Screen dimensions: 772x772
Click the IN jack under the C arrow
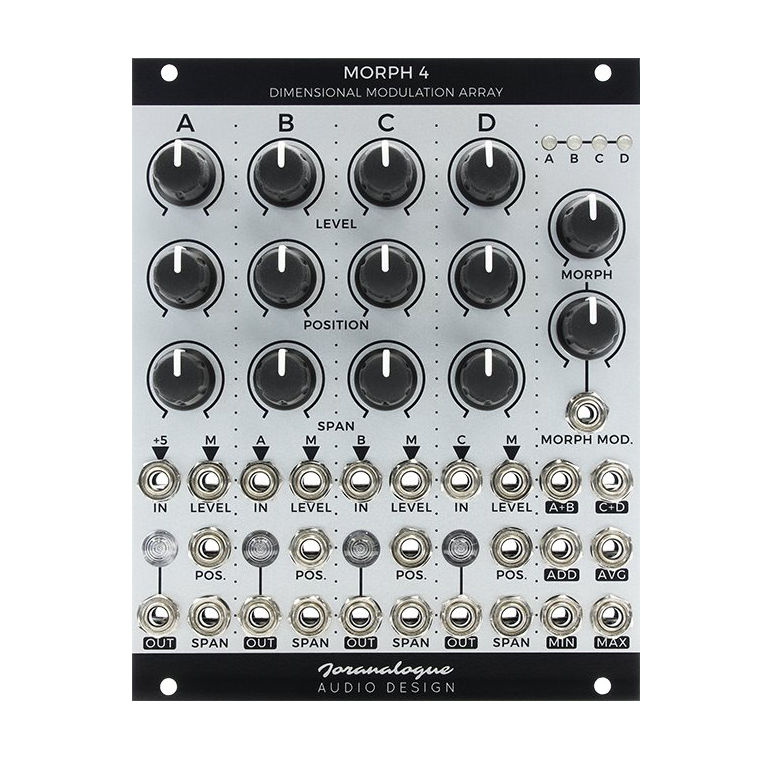pyautogui.click(x=461, y=480)
